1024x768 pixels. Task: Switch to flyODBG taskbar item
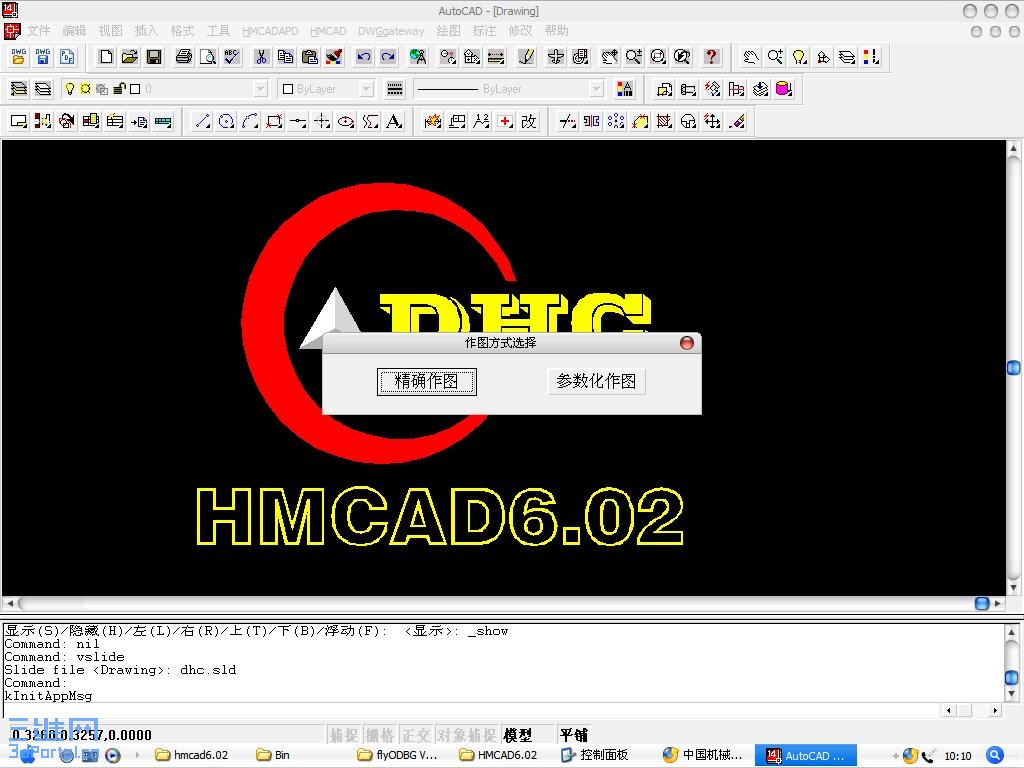point(398,755)
